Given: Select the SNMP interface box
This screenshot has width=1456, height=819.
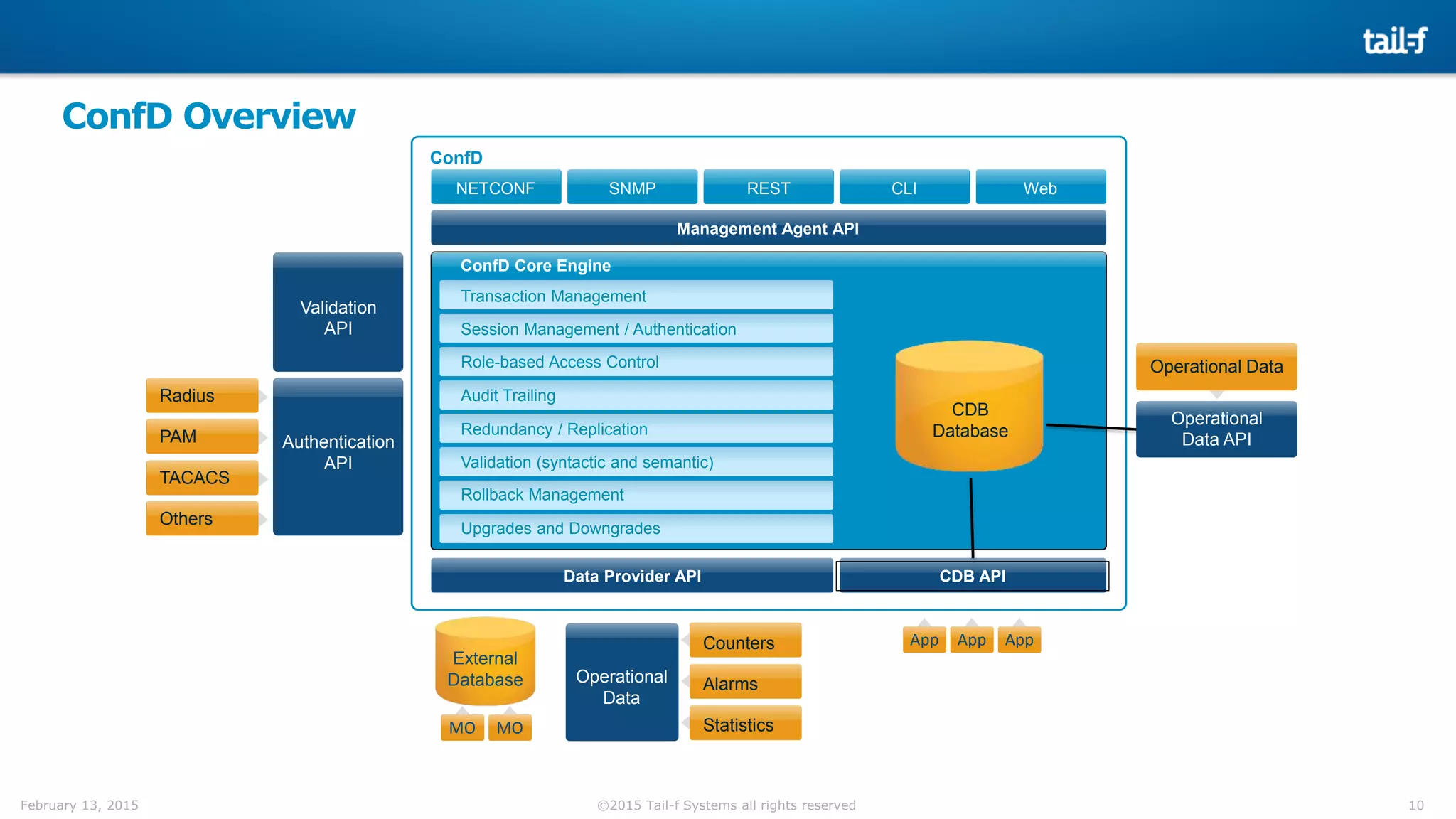Looking at the screenshot, I should (632, 188).
